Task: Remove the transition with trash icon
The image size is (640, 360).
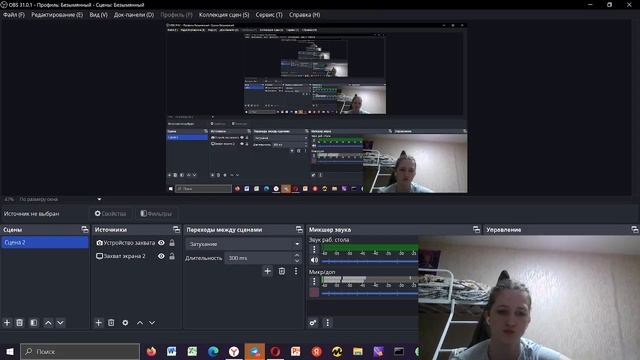Action: pos(282,271)
